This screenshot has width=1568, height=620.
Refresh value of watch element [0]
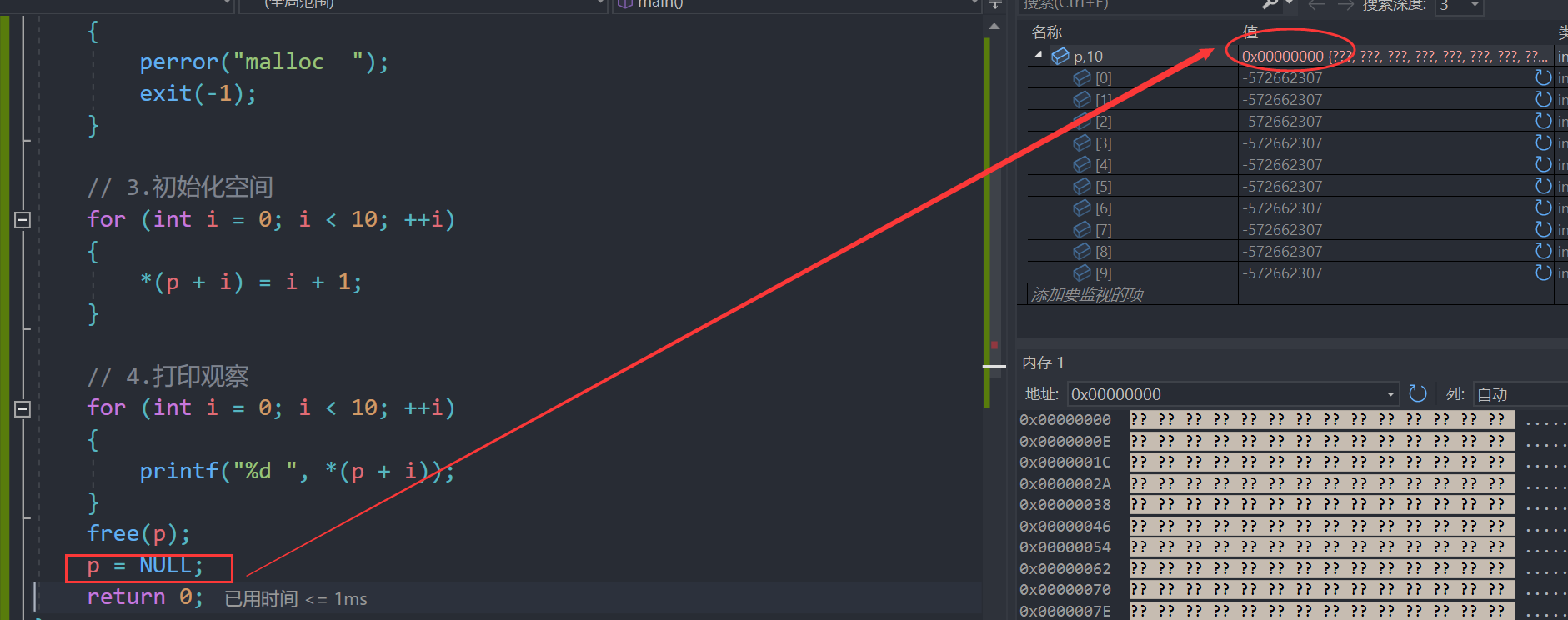point(1543,77)
